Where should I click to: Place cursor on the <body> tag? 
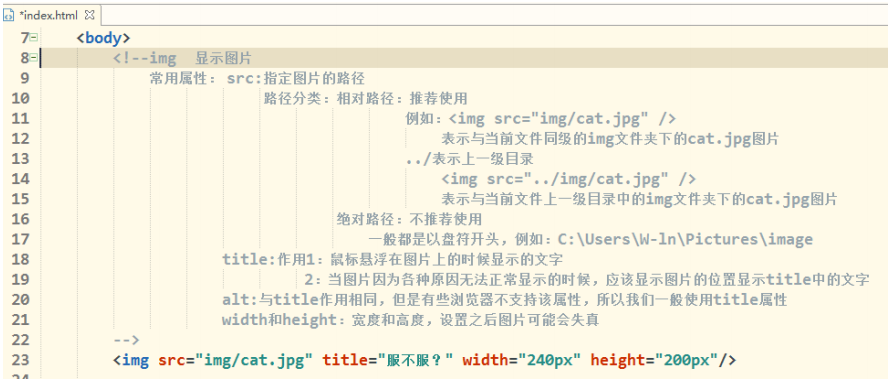point(103,38)
